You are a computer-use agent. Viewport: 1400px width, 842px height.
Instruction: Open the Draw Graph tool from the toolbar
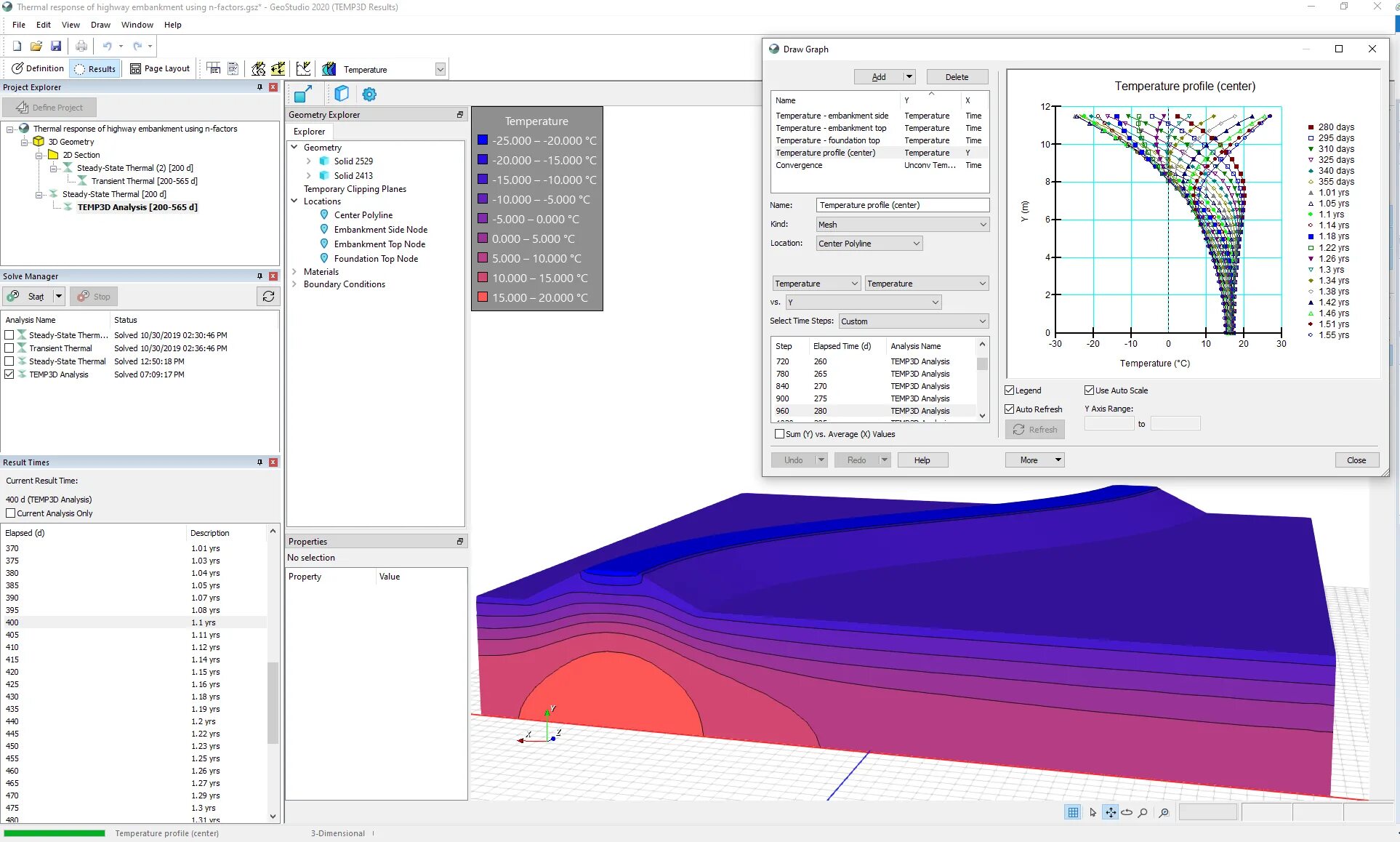click(x=304, y=69)
